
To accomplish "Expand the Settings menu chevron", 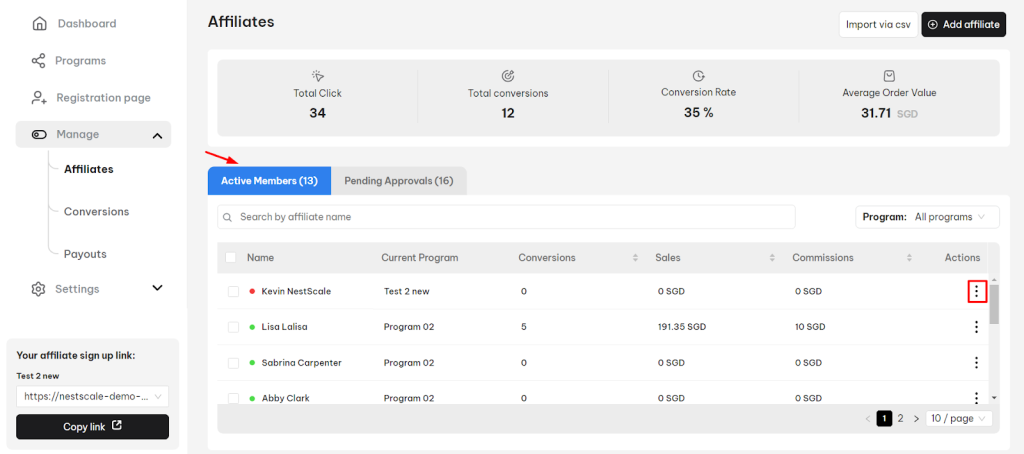I will 157,288.
